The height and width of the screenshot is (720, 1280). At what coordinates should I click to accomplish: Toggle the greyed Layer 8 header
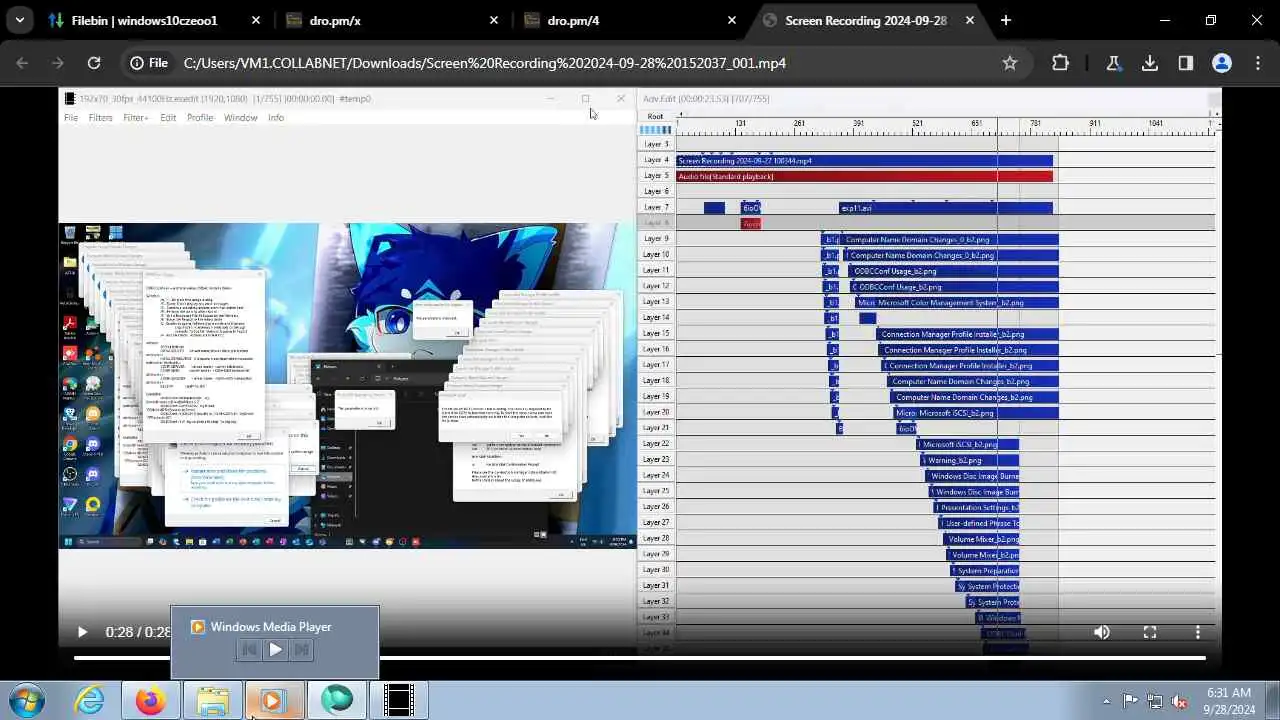point(656,223)
